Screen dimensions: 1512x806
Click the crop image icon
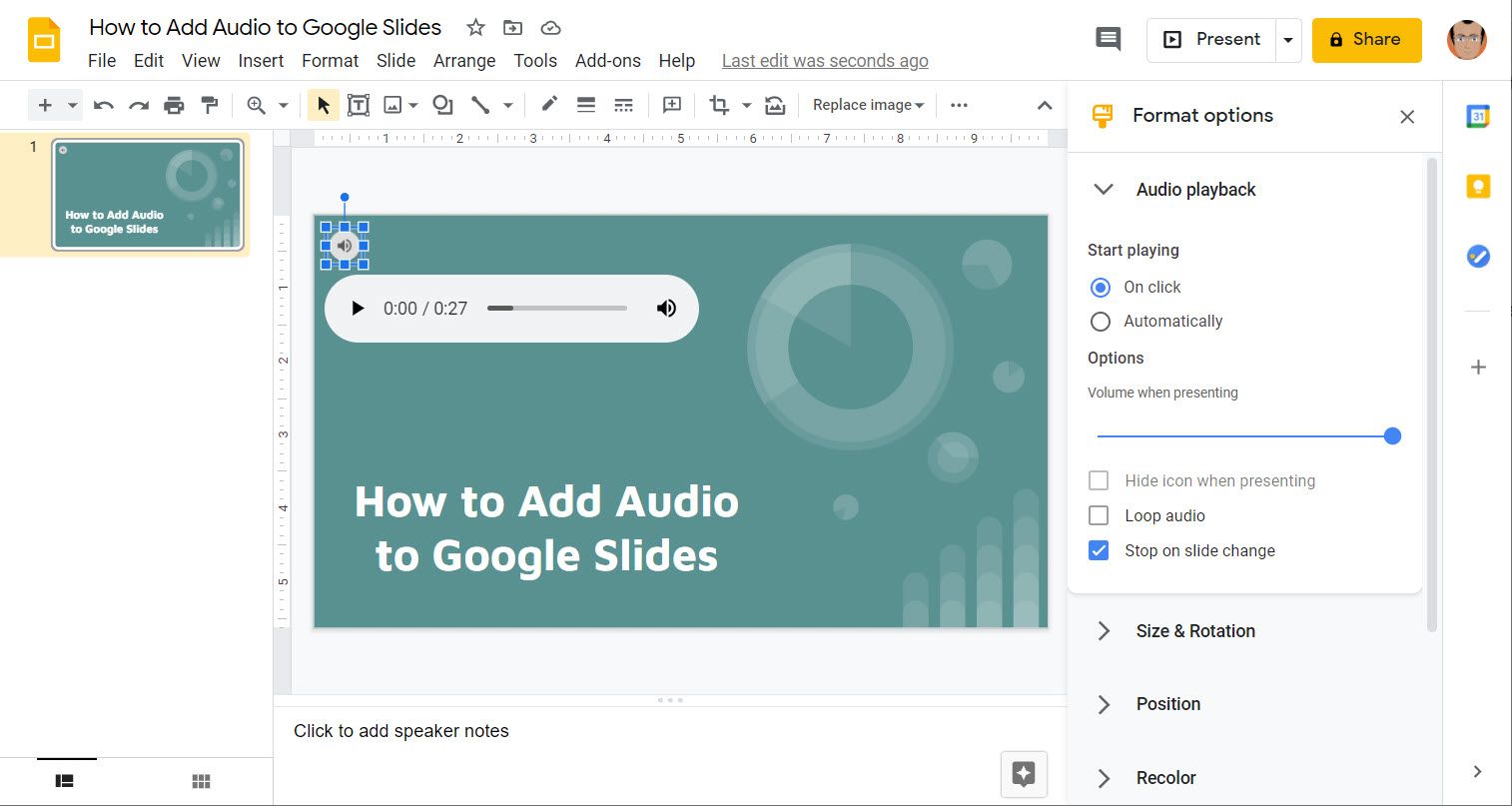click(x=719, y=105)
